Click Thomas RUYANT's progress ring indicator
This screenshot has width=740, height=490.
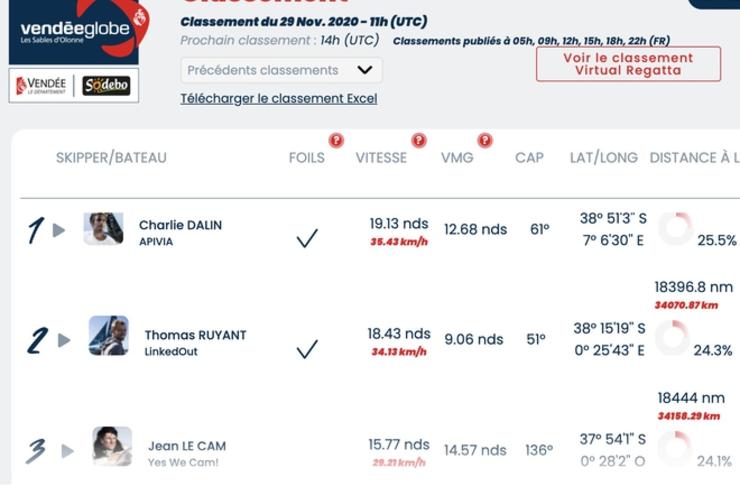click(672, 338)
